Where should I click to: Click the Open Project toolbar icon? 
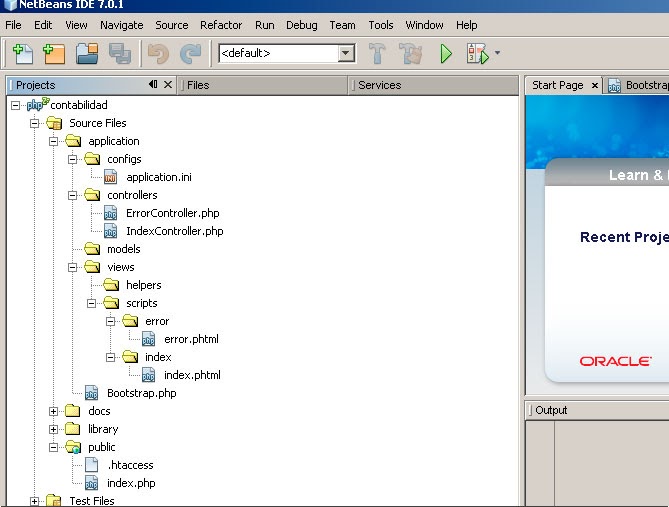point(87,54)
